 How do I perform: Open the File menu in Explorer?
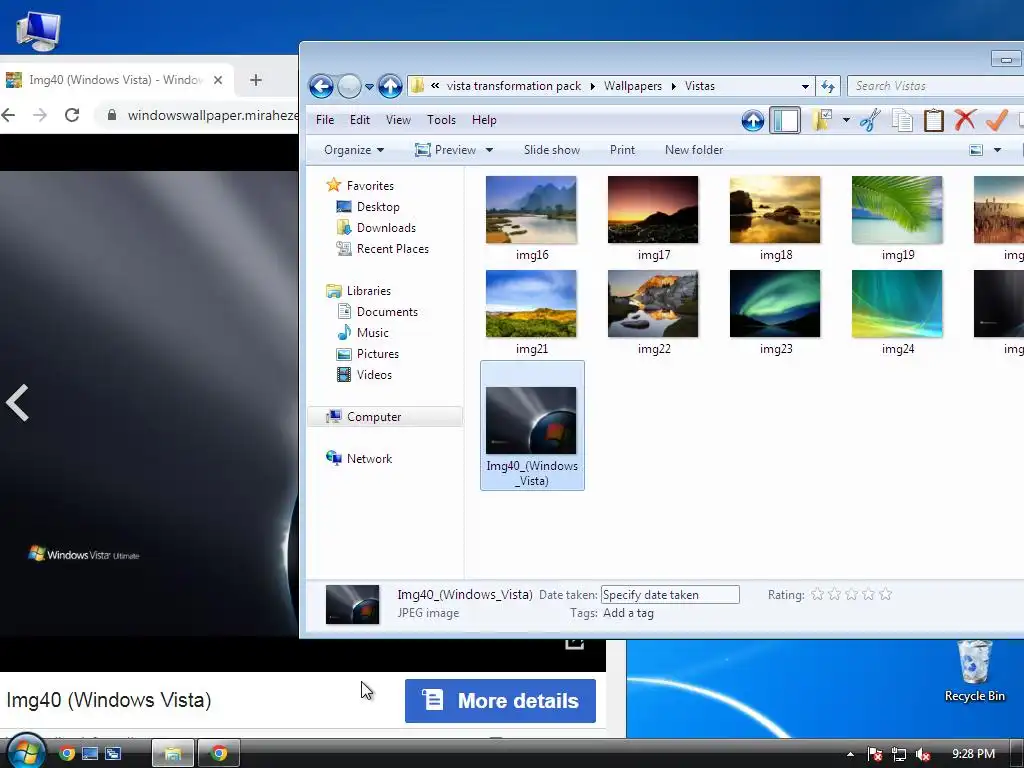pos(325,120)
